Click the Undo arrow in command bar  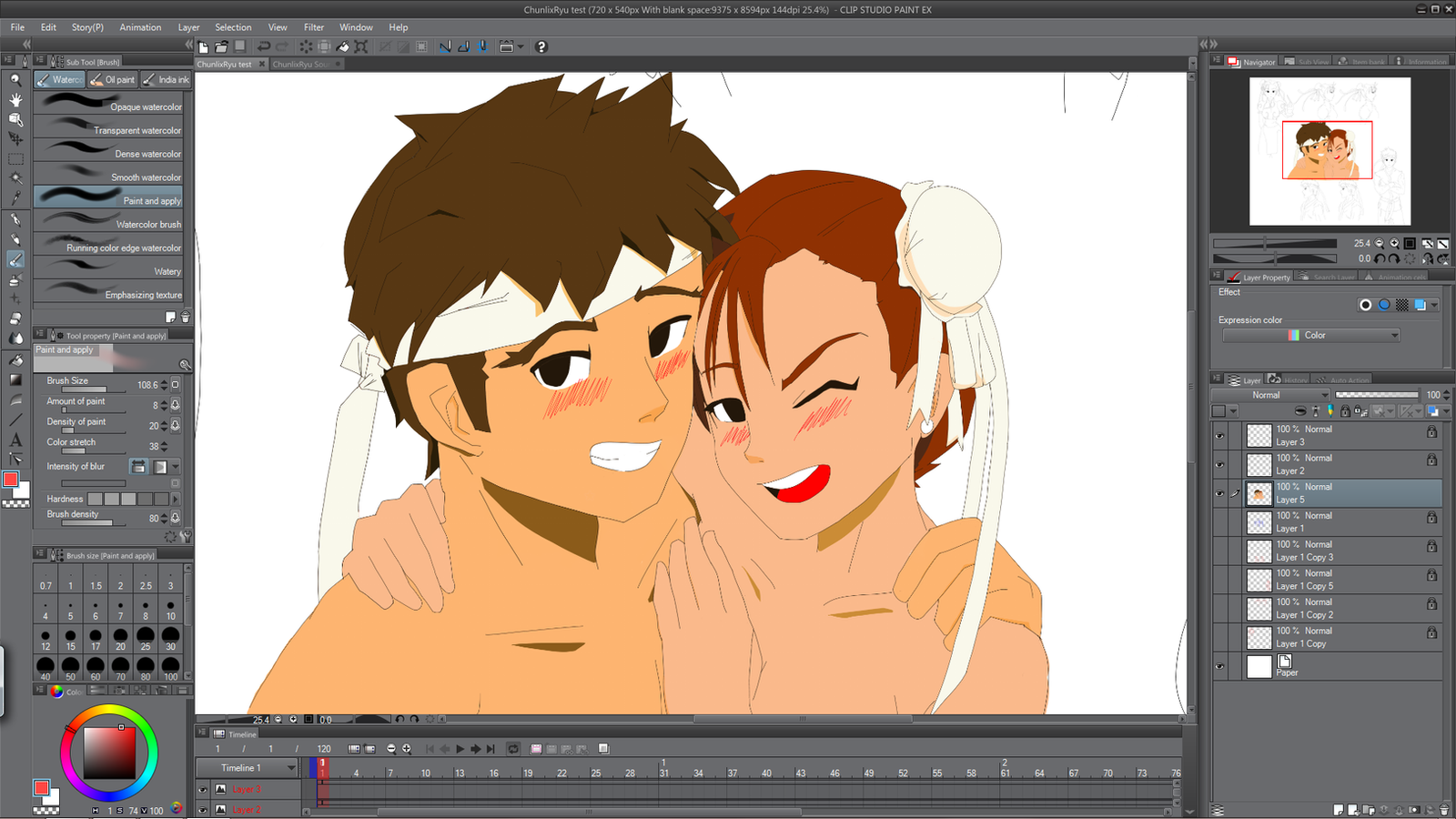tap(264, 46)
